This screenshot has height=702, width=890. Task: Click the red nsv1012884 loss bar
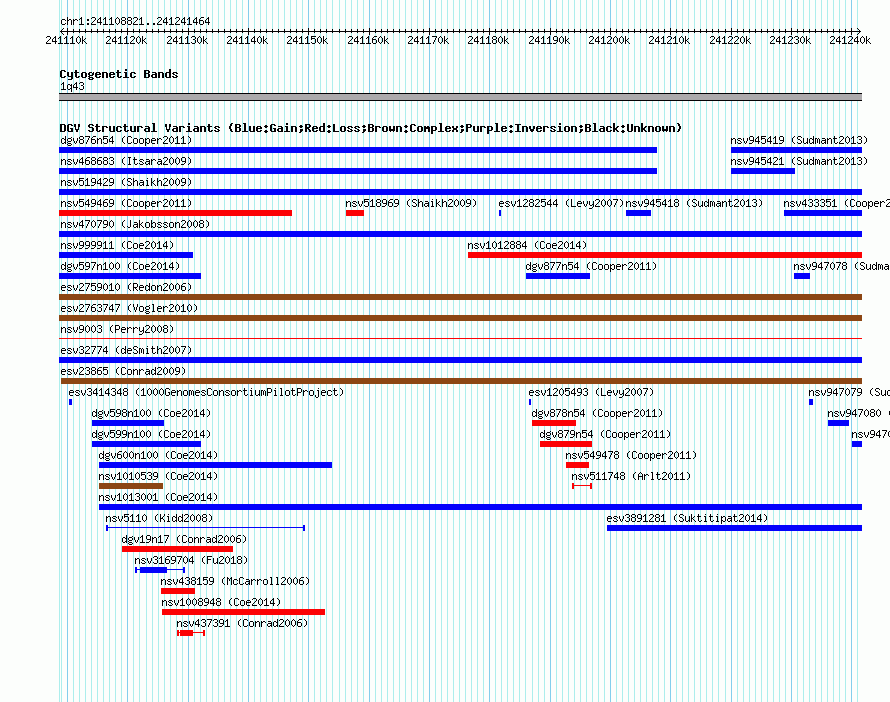pos(665,255)
